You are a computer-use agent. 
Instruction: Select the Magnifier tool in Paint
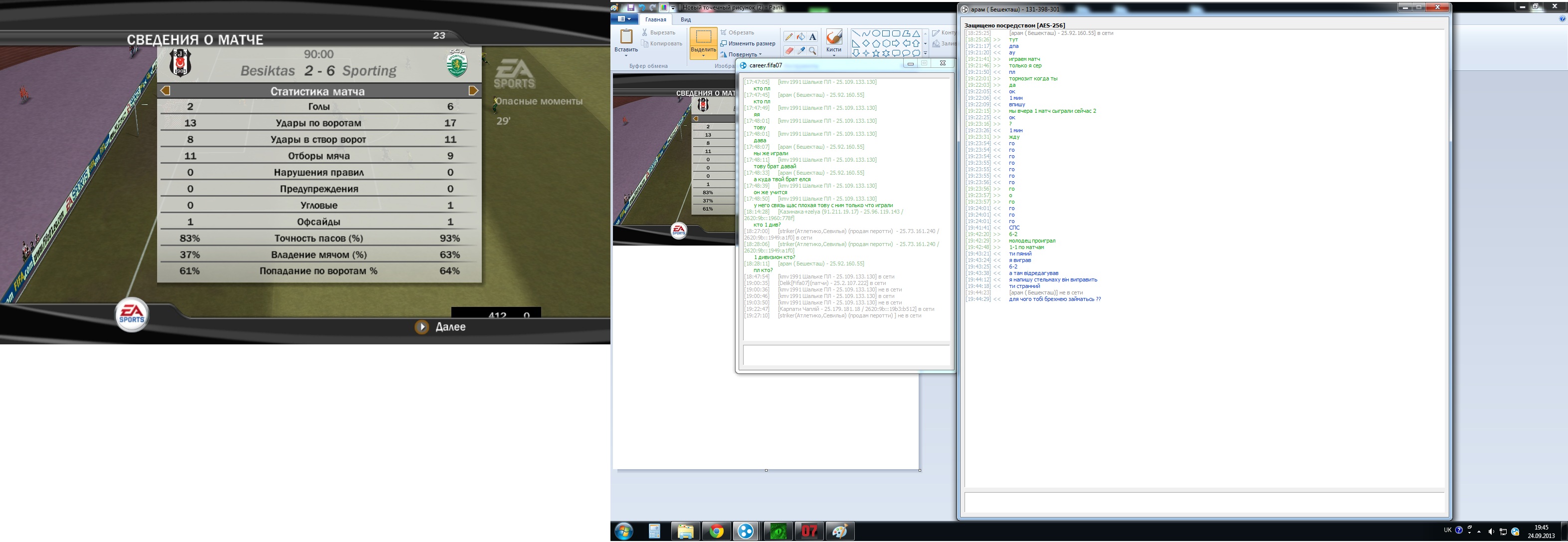coord(812,50)
